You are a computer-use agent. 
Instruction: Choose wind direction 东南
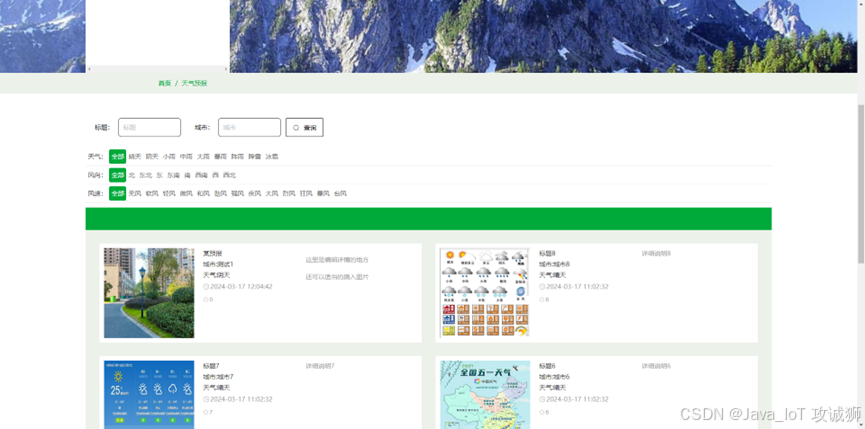173,175
